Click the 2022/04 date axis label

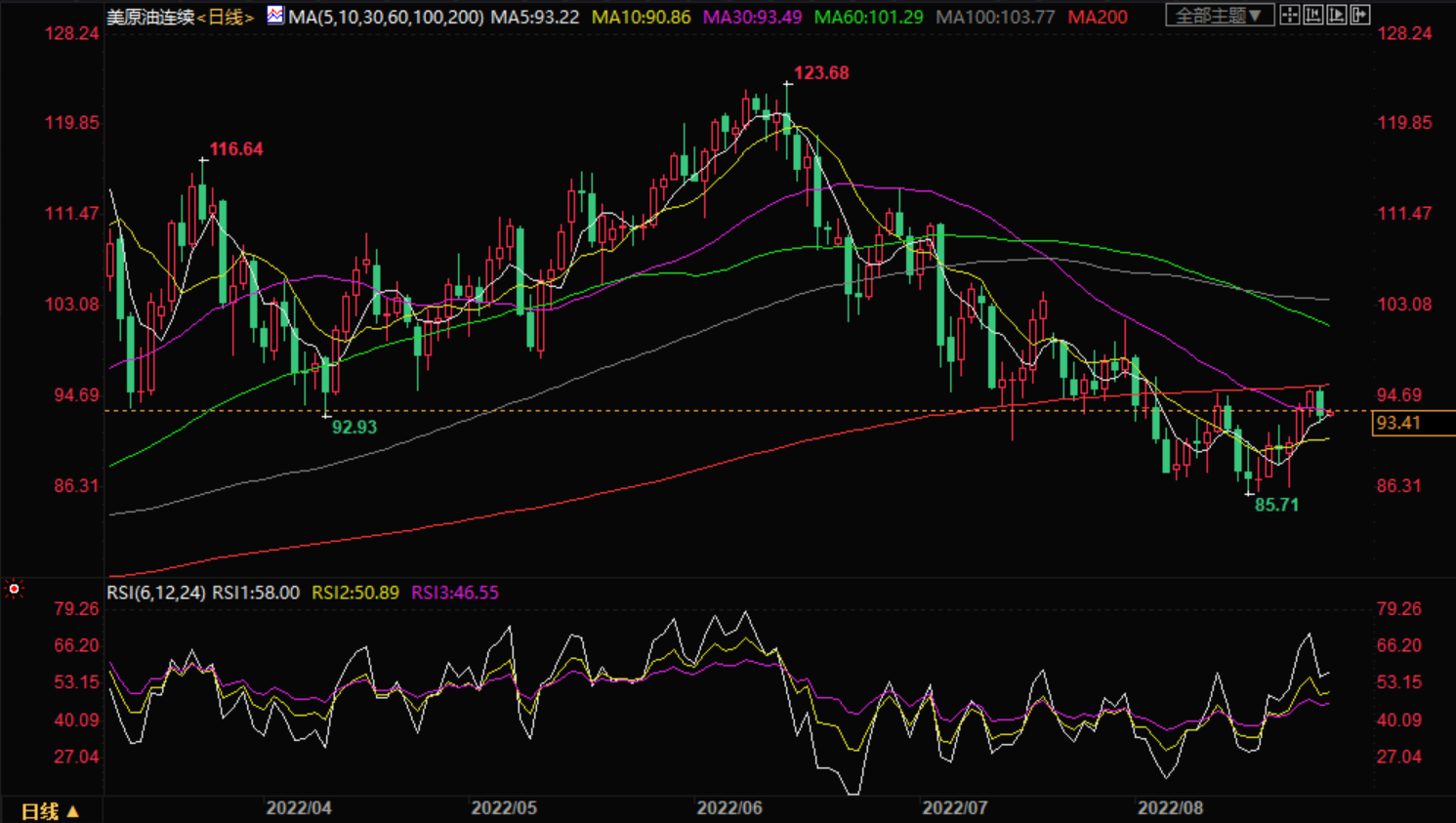299,808
